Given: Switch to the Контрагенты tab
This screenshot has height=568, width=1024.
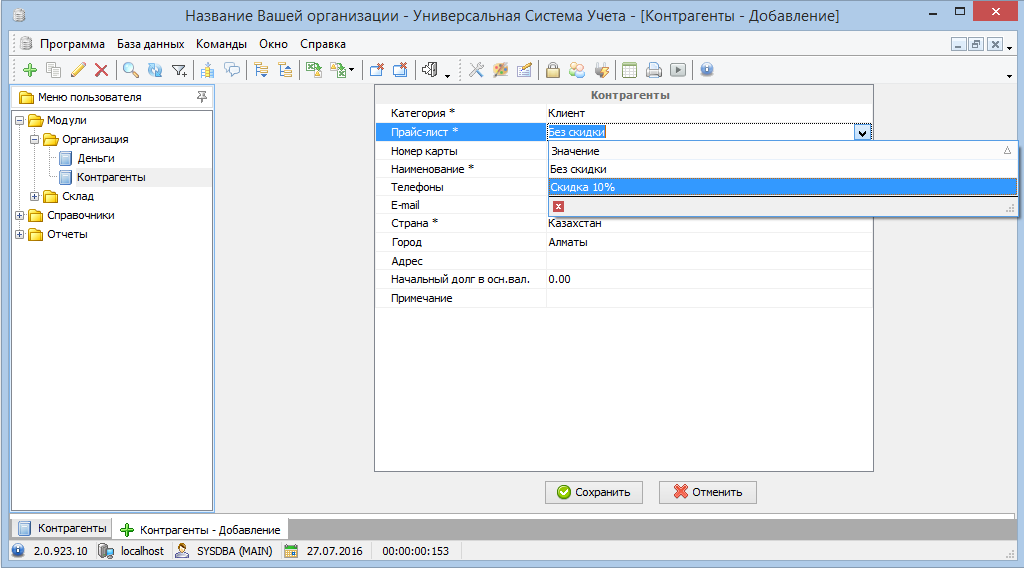Looking at the screenshot, I should click(62, 528).
